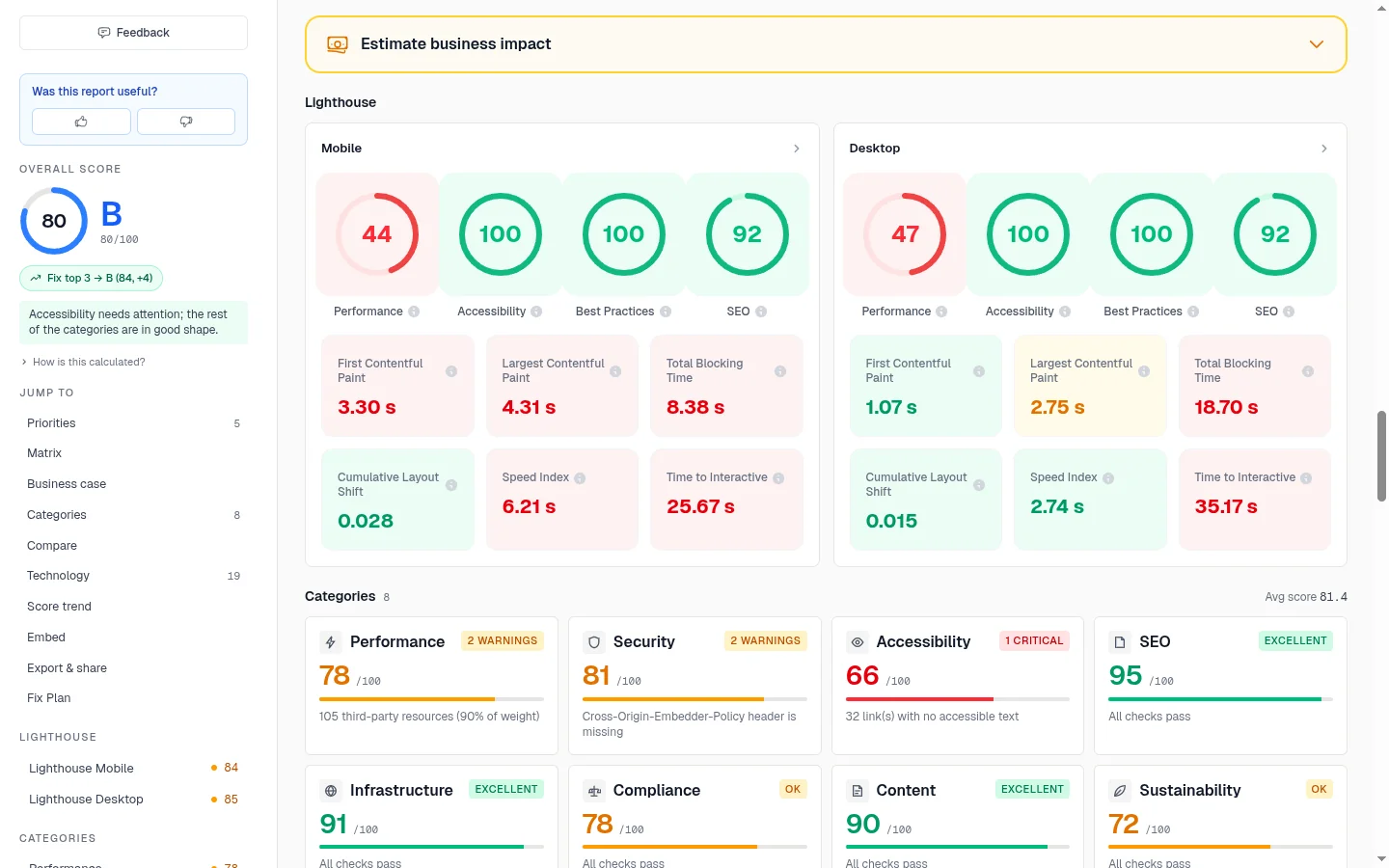Open the Compliance category card
The height and width of the screenshot is (868, 1389).
(x=694, y=817)
